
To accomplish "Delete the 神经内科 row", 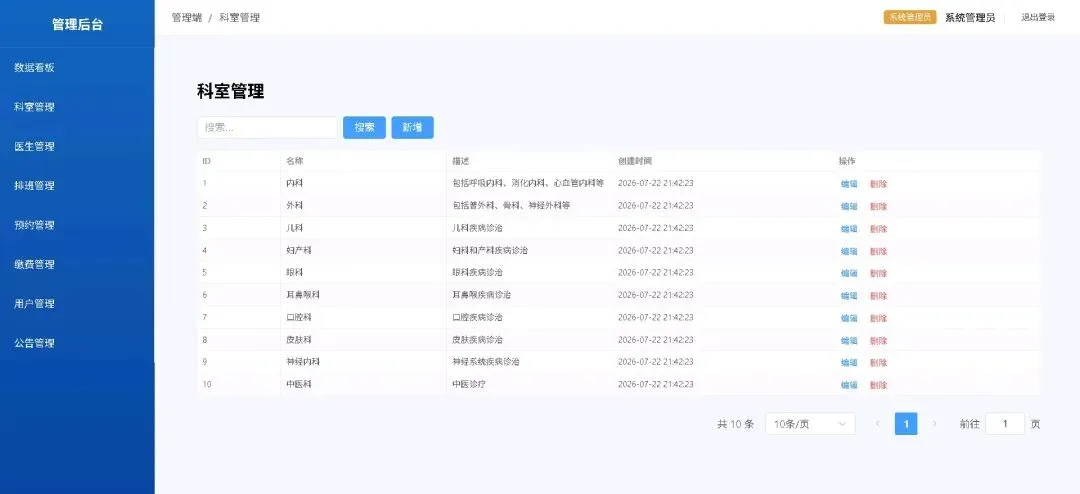I will (878, 362).
